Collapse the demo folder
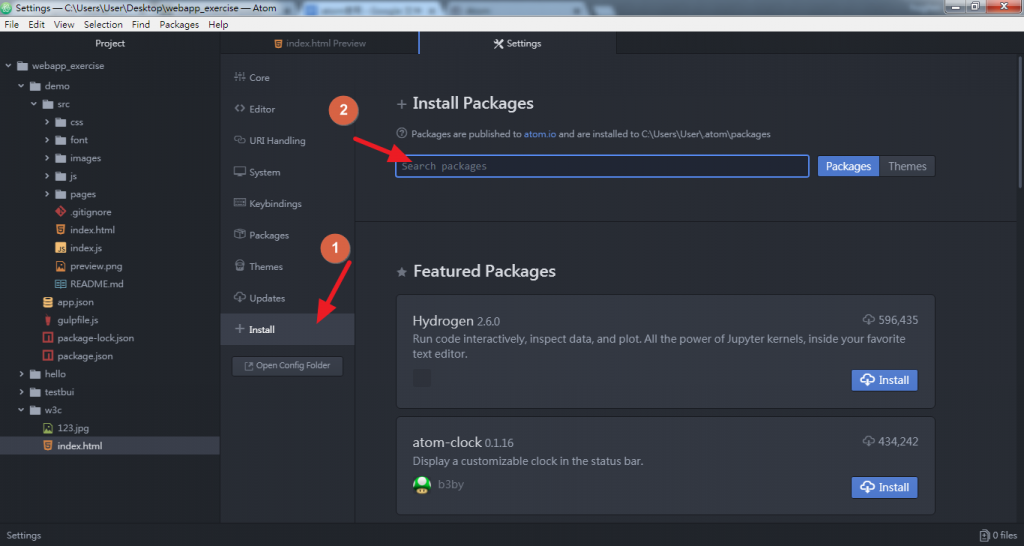This screenshot has width=1024, height=546. click(x=21, y=86)
